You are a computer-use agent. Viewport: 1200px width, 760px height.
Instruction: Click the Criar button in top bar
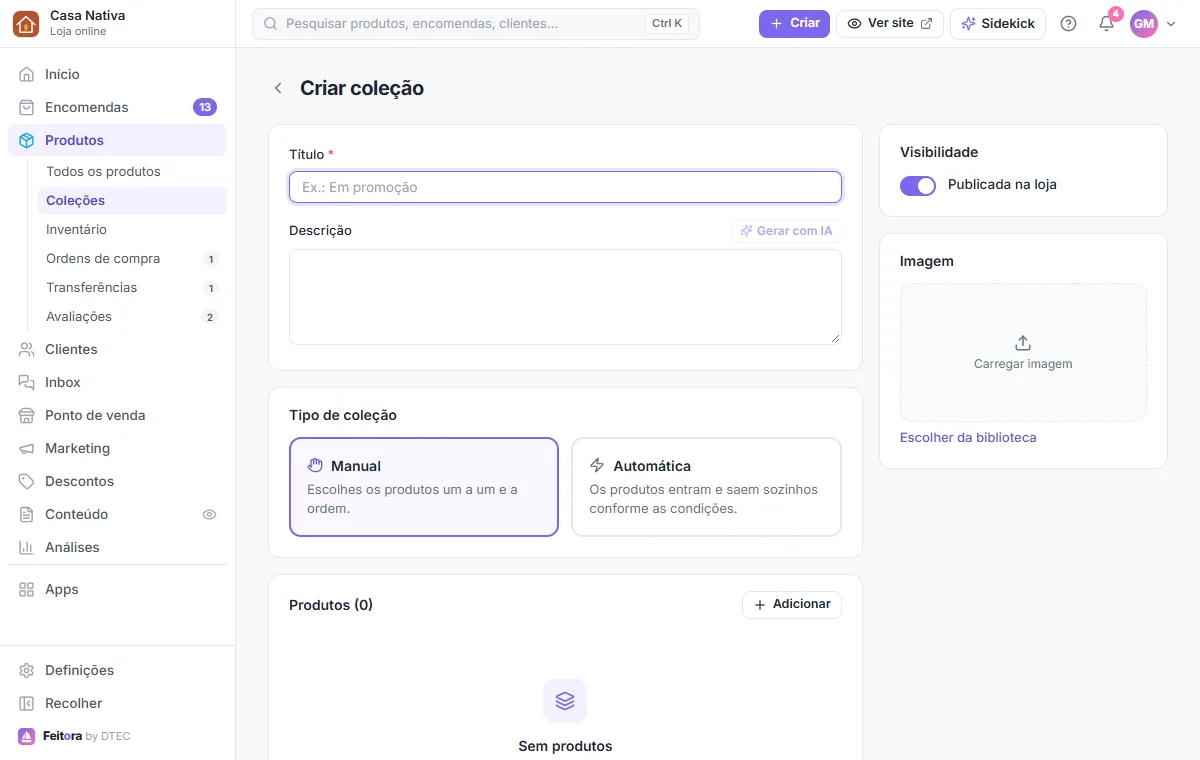[x=794, y=23]
